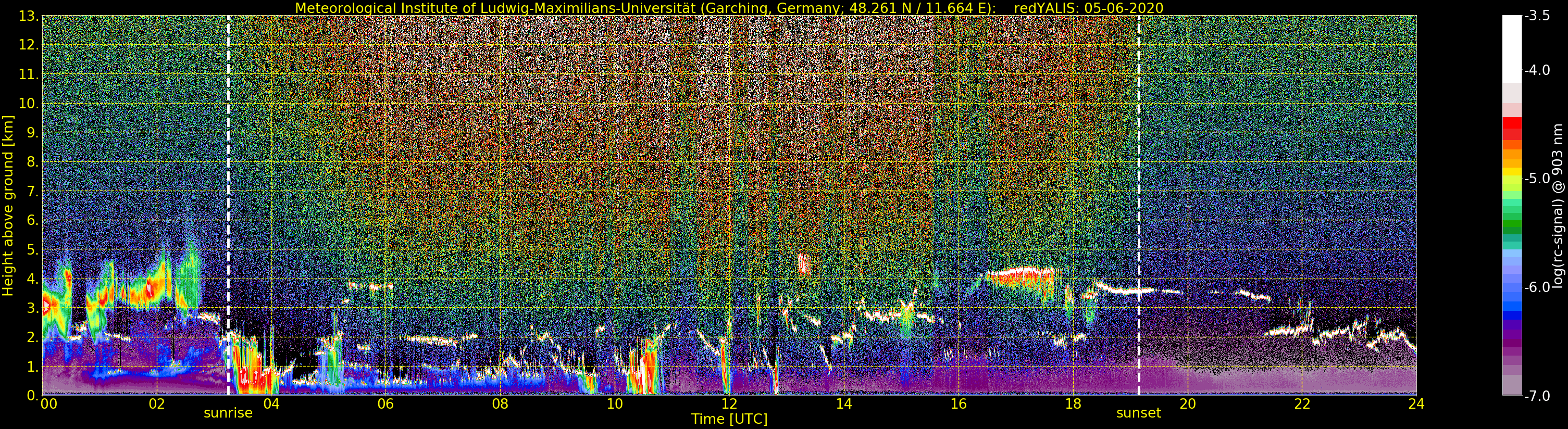Click the 'sunset' label below the time axis
Image resolution: width=1568 pixels, height=429 pixels.
(x=1139, y=412)
